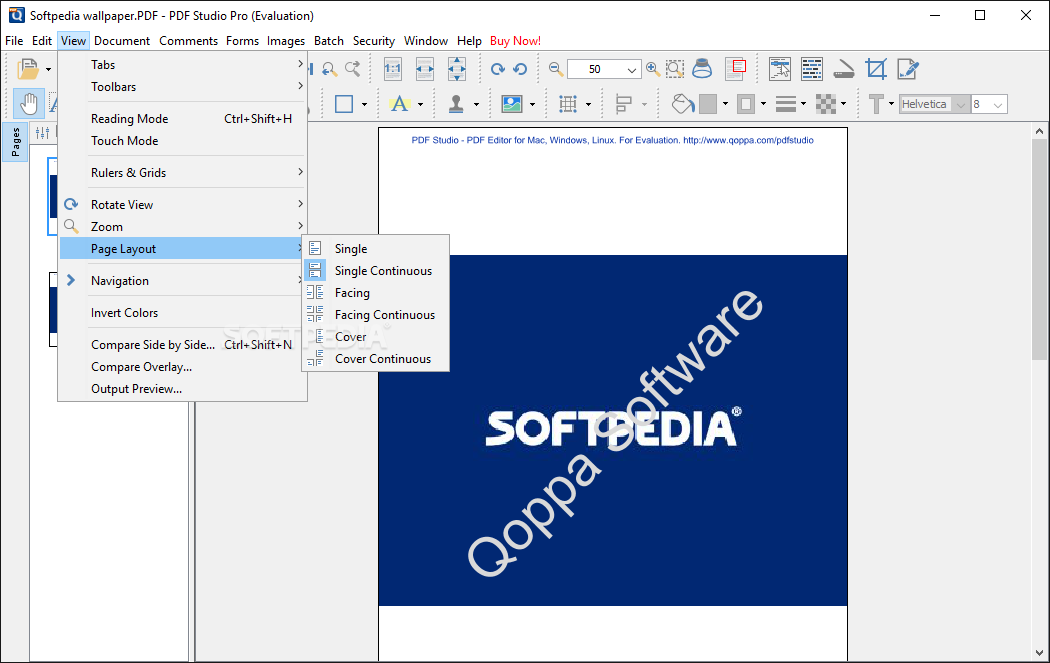The height and width of the screenshot is (663, 1050).
Task: Click the Fit to Page icon
Action: 457,69
